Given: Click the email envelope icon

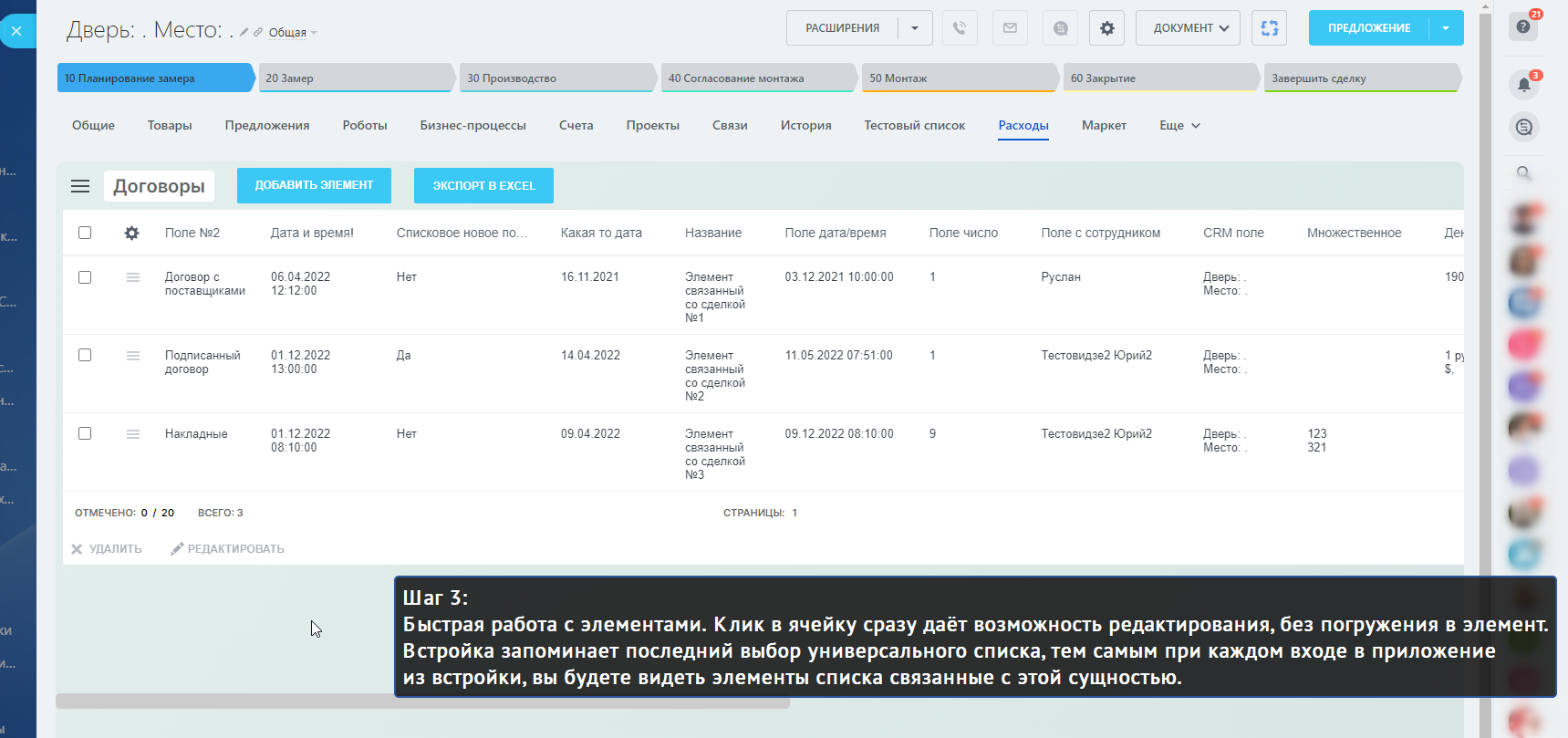Looking at the screenshot, I should [x=1010, y=28].
